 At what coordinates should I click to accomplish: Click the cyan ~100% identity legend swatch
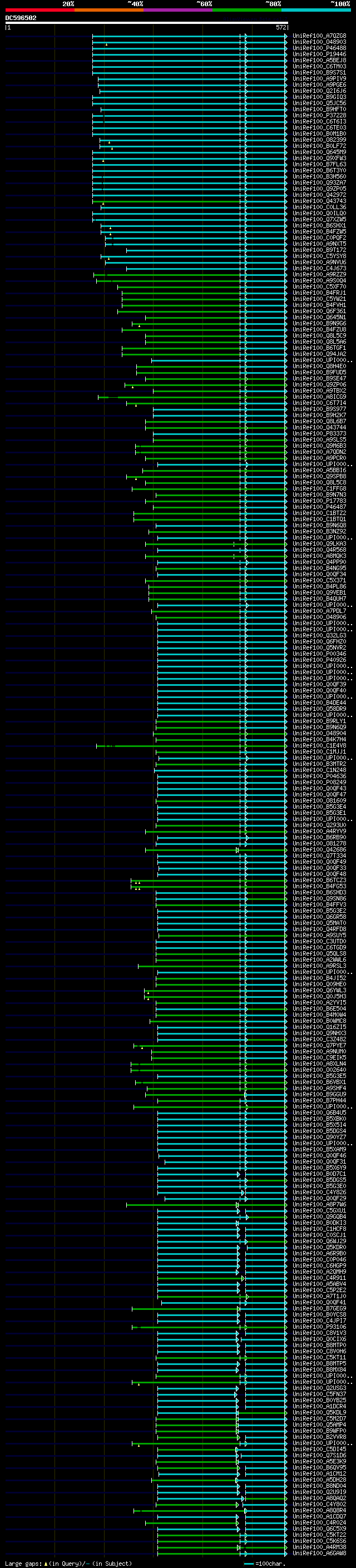[316, 10]
